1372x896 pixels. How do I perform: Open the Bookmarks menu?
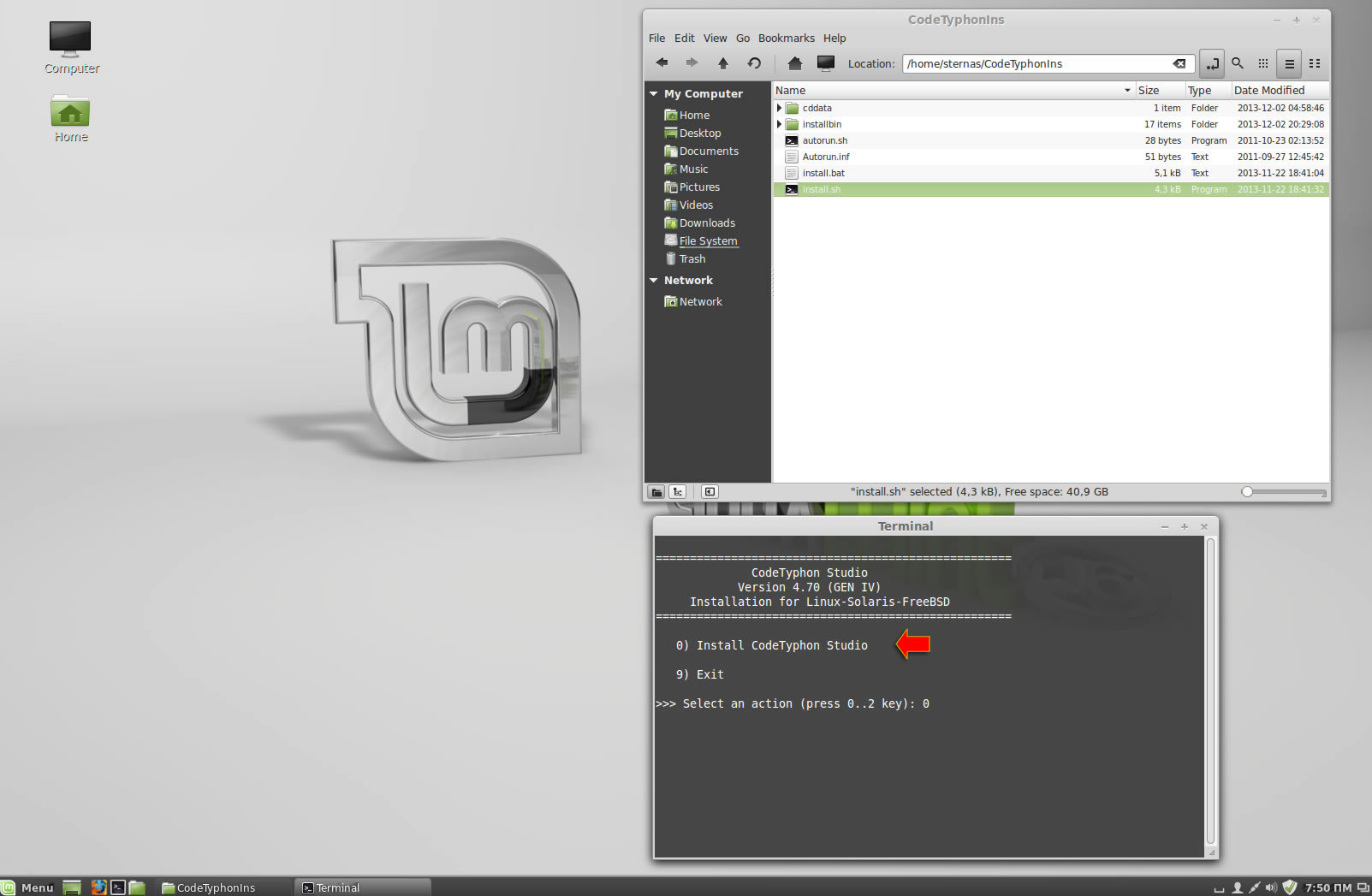[x=786, y=39]
